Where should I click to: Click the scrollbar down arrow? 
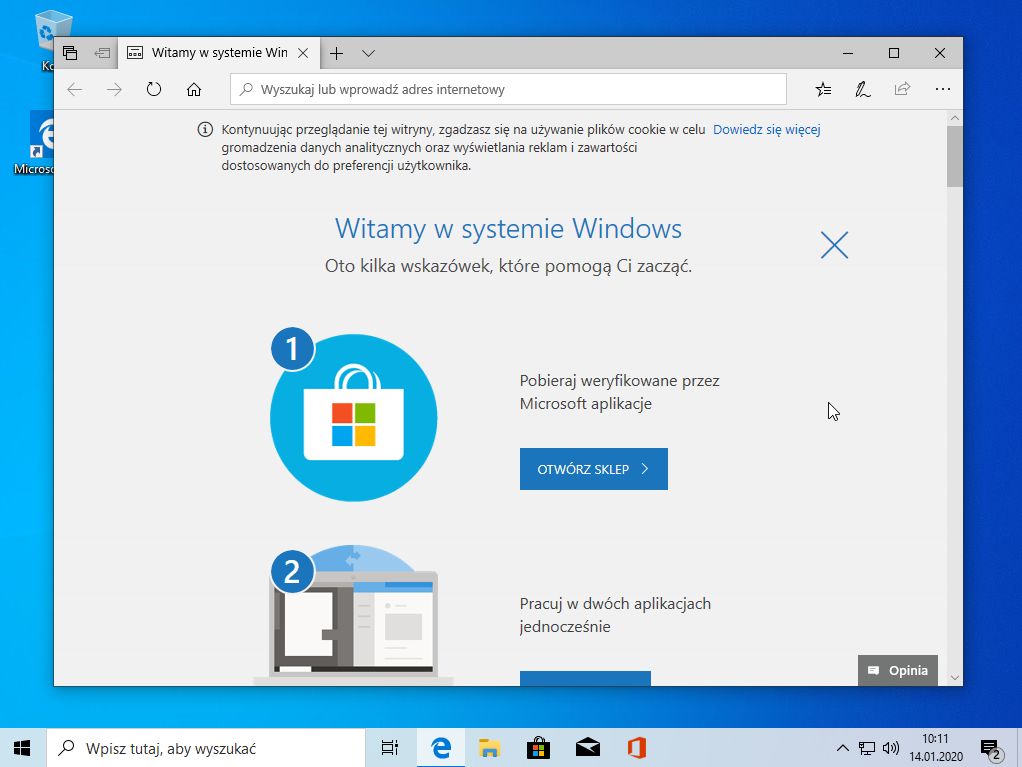click(x=955, y=678)
